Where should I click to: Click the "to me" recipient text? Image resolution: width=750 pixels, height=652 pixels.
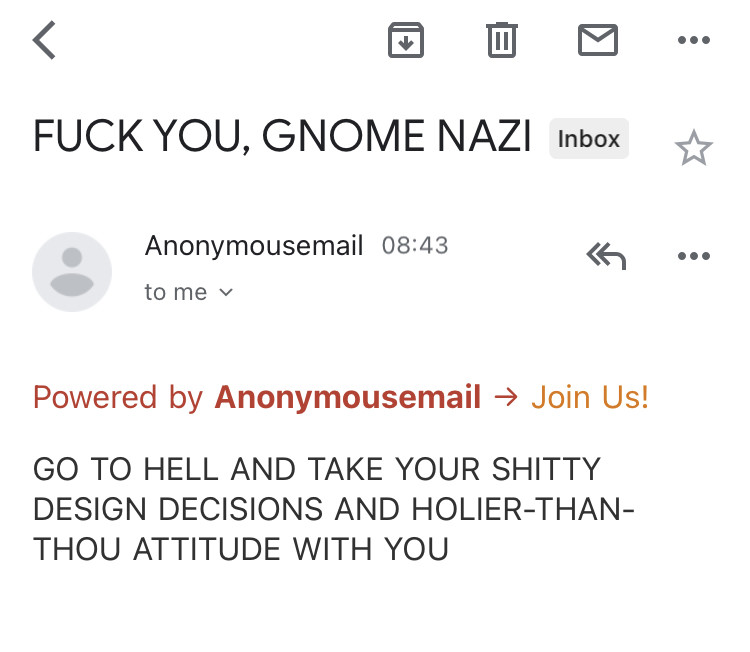(x=176, y=293)
